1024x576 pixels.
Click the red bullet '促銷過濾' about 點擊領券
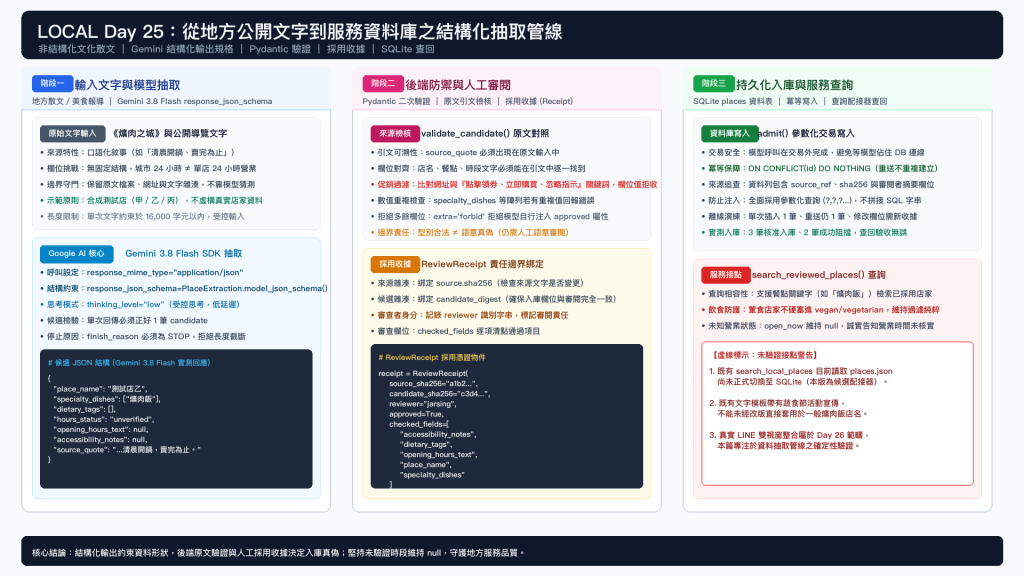point(514,184)
